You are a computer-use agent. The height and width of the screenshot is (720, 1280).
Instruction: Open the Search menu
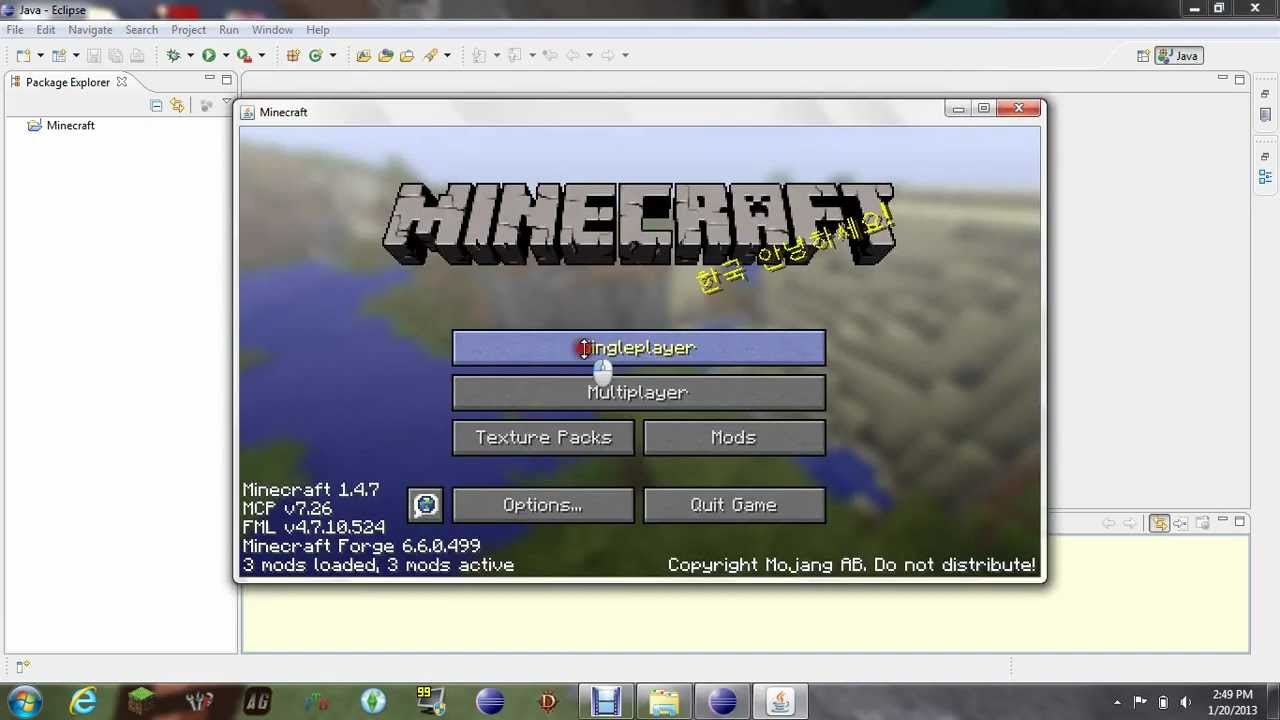click(141, 30)
